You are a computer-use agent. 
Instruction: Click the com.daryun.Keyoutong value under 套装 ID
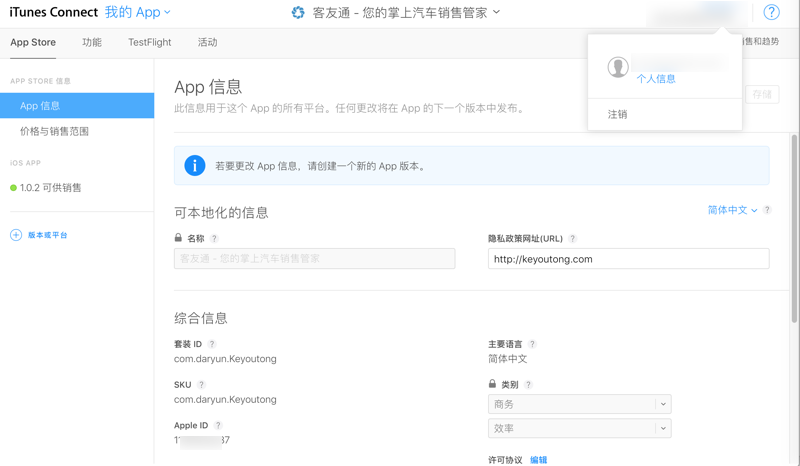[225, 359]
